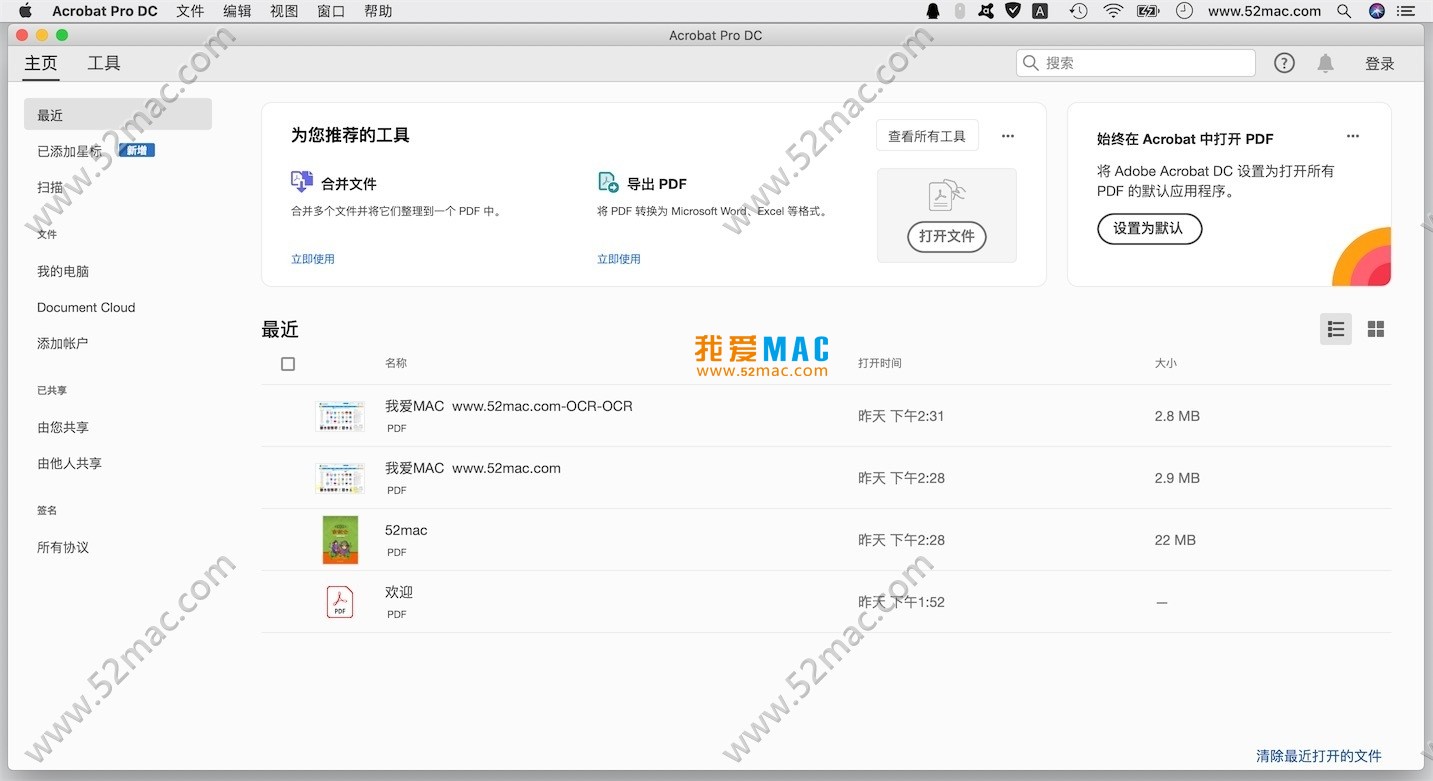Select 我的电脑 in the sidebar

(x=63, y=271)
